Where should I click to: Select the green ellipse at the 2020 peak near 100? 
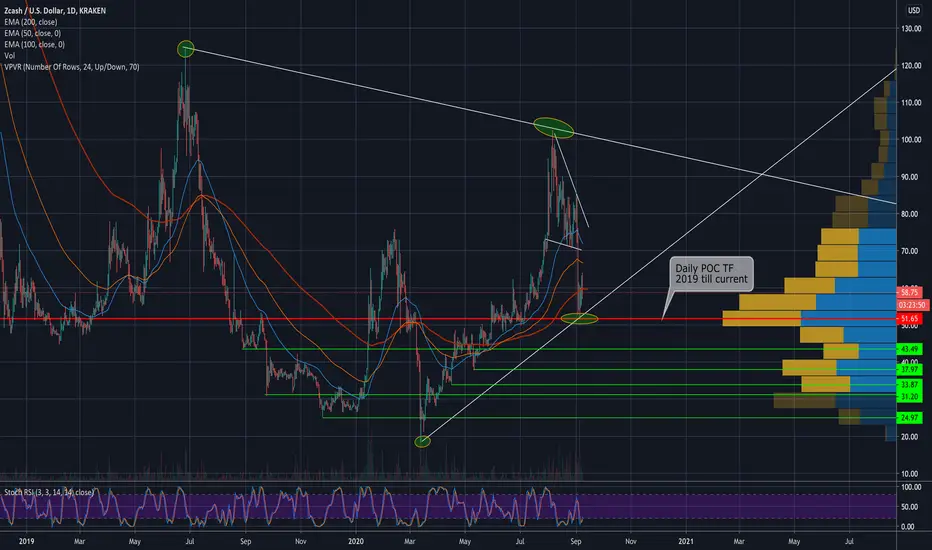[x=553, y=128]
